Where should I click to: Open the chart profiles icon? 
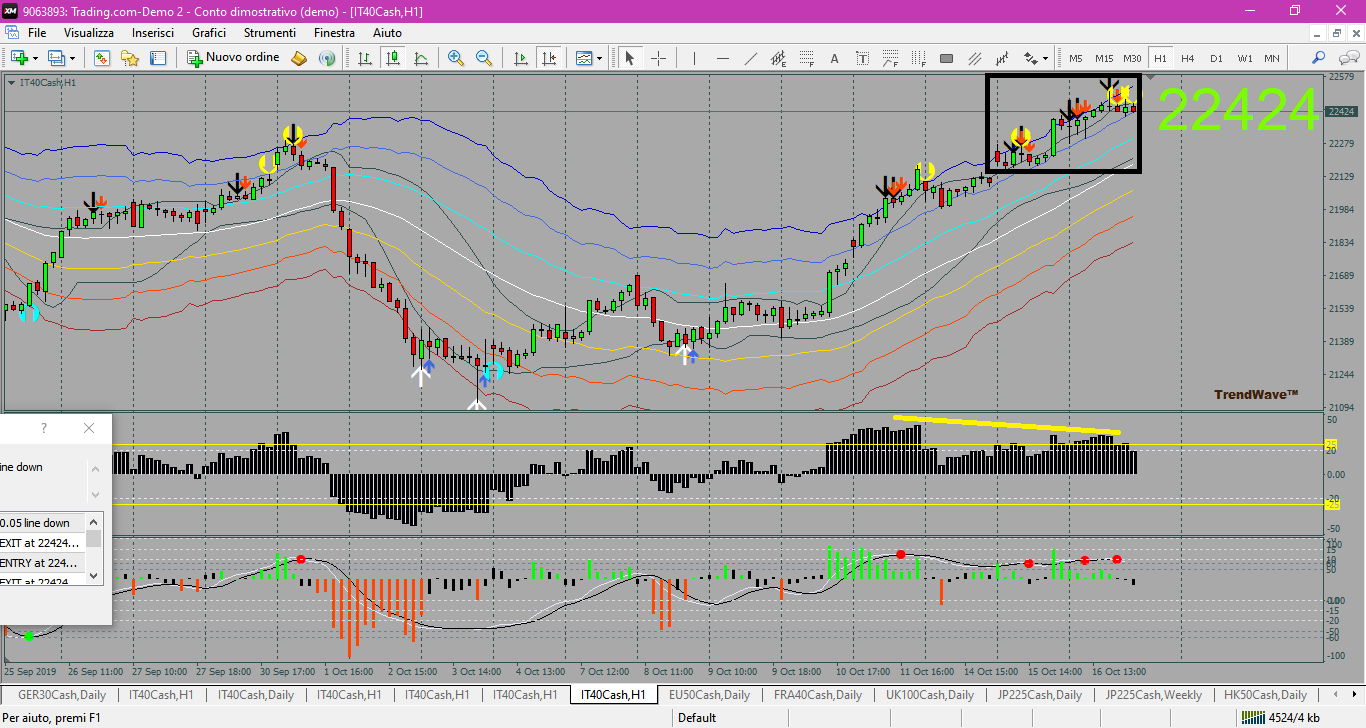[x=57, y=58]
